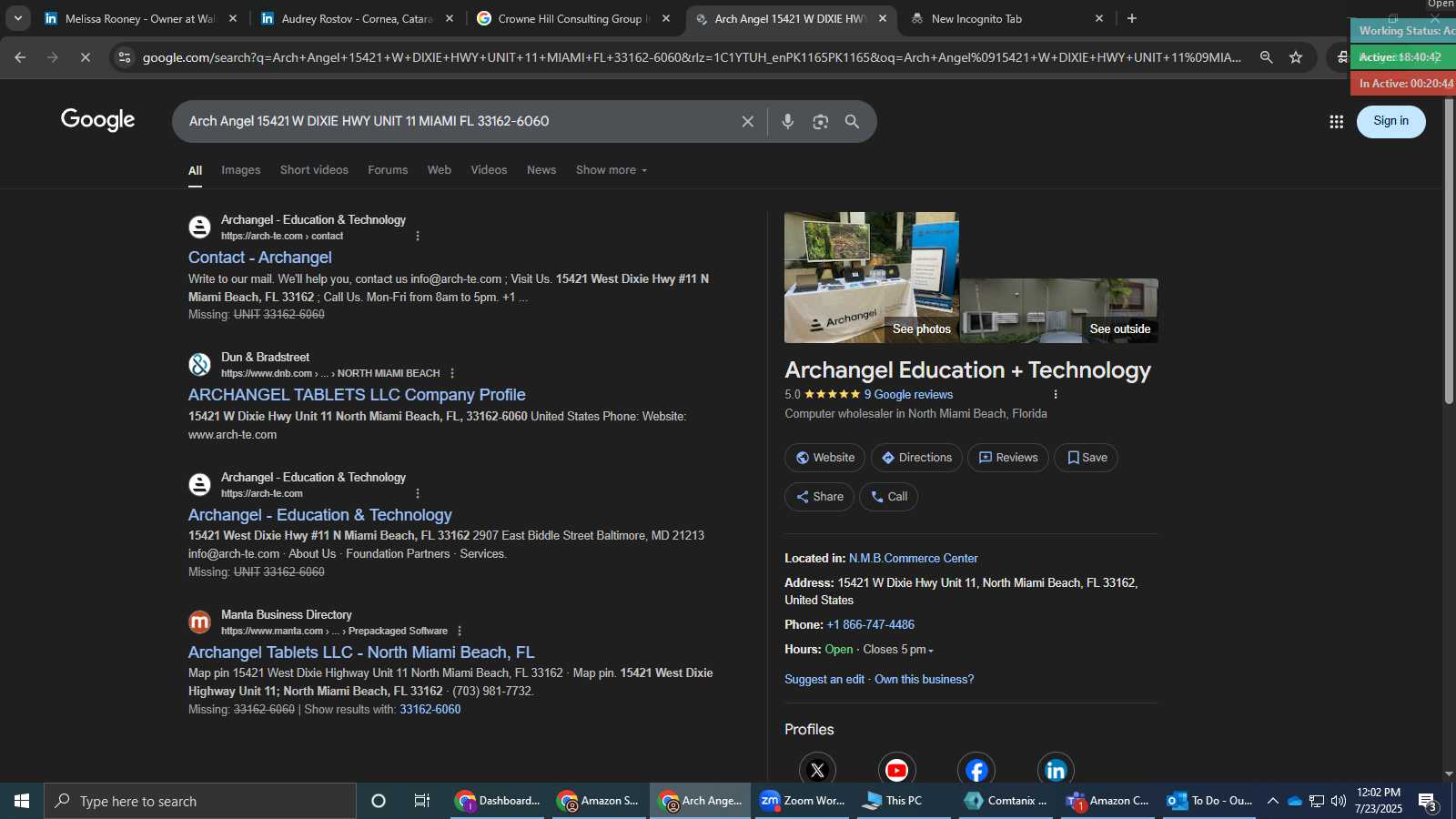Screen dimensions: 1456x819
Task: Open Archangel X (Twitter) profile
Action: [x=817, y=770]
